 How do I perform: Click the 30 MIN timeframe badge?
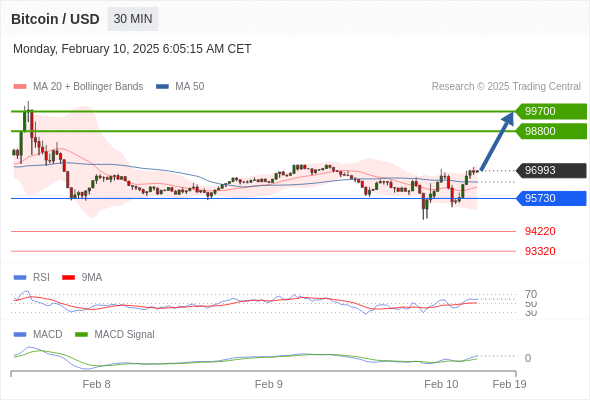click(x=133, y=19)
